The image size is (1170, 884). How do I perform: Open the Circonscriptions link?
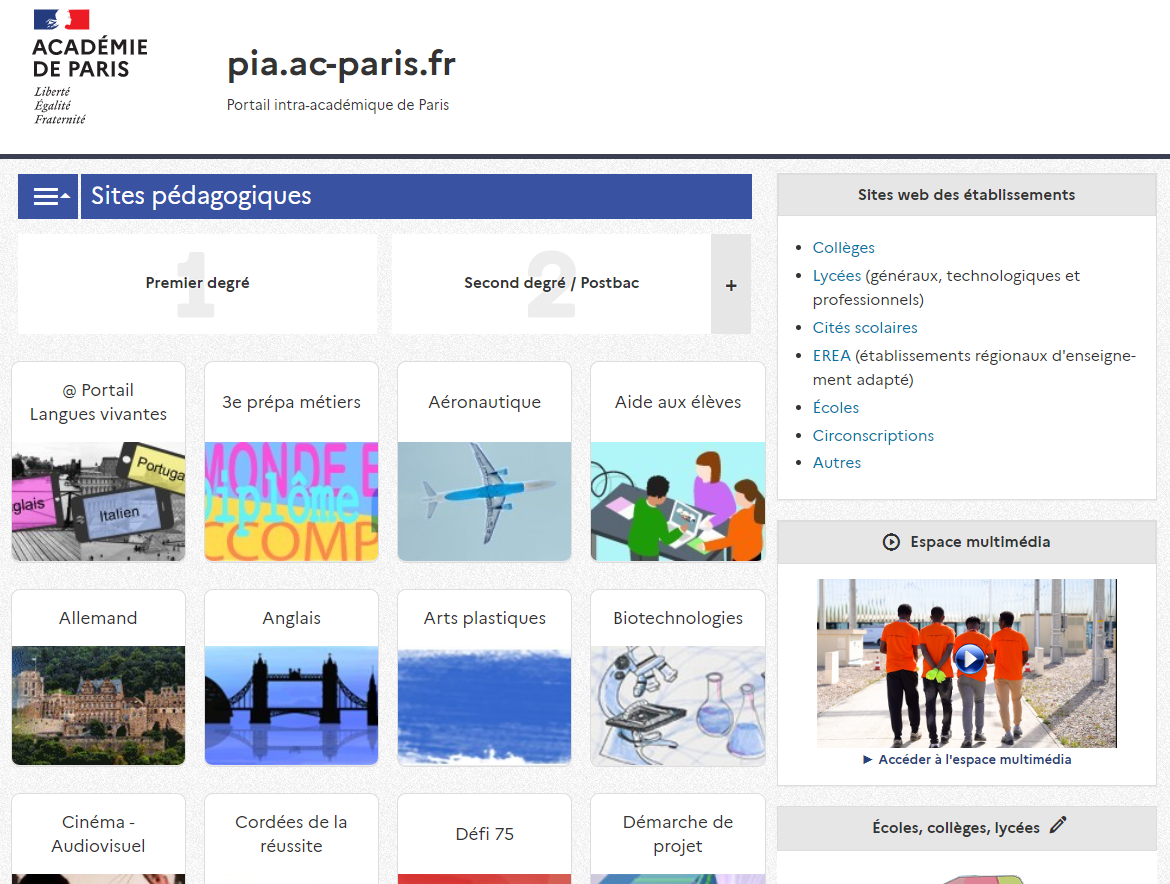click(x=873, y=436)
